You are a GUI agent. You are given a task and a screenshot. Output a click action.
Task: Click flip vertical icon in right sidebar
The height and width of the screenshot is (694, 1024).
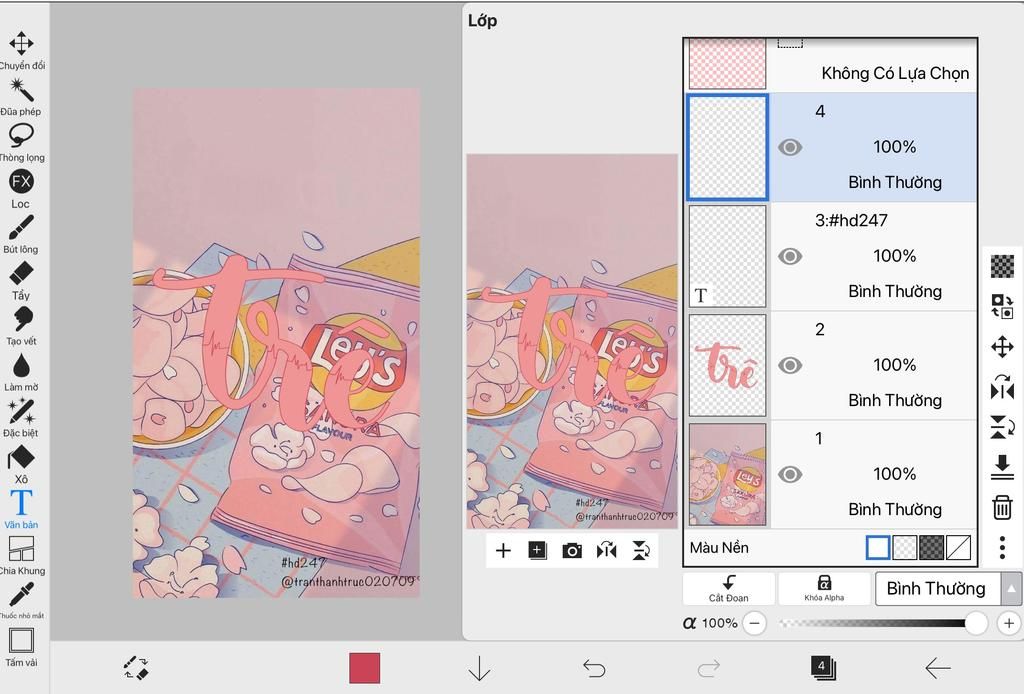1002,427
